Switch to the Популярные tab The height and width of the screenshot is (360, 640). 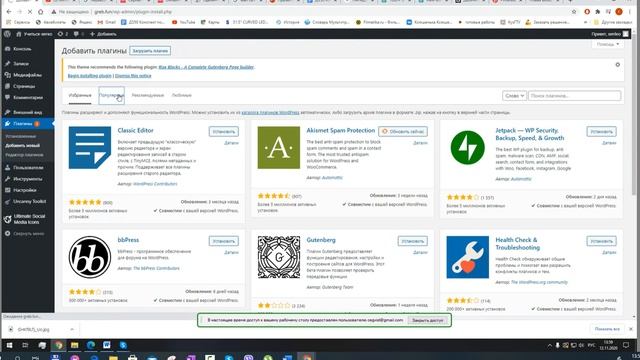click(111, 95)
